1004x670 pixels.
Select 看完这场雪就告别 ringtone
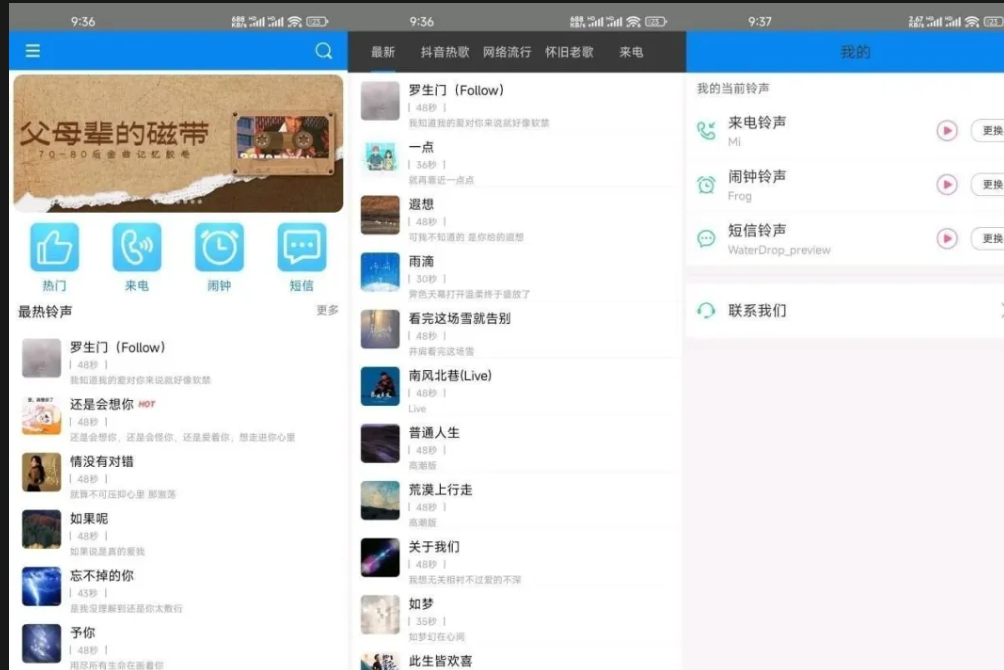[x=516, y=330]
